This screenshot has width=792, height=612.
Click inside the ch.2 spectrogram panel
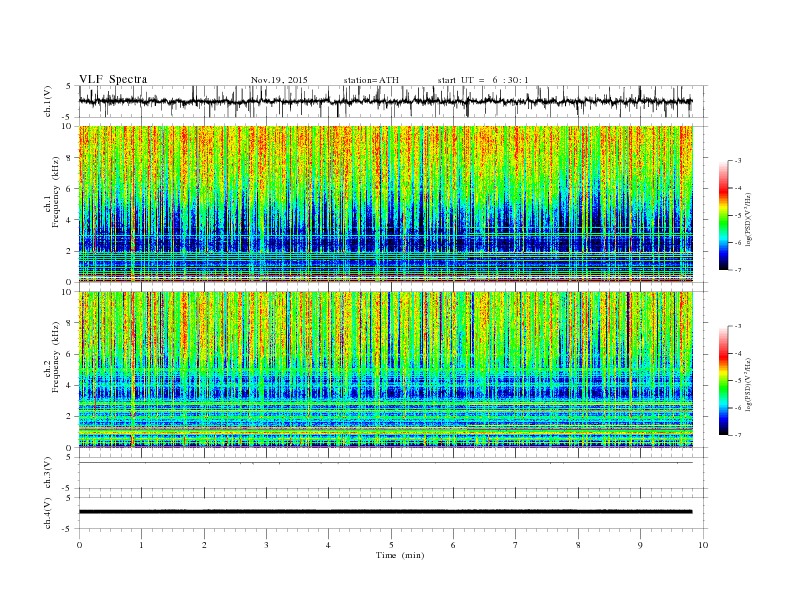[x=386, y=370]
